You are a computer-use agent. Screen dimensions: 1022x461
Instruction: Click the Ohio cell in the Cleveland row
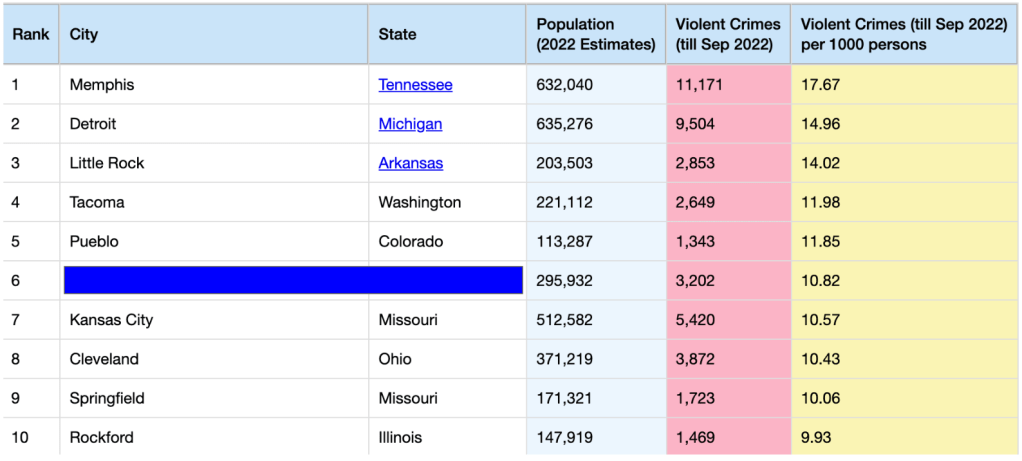point(395,359)
